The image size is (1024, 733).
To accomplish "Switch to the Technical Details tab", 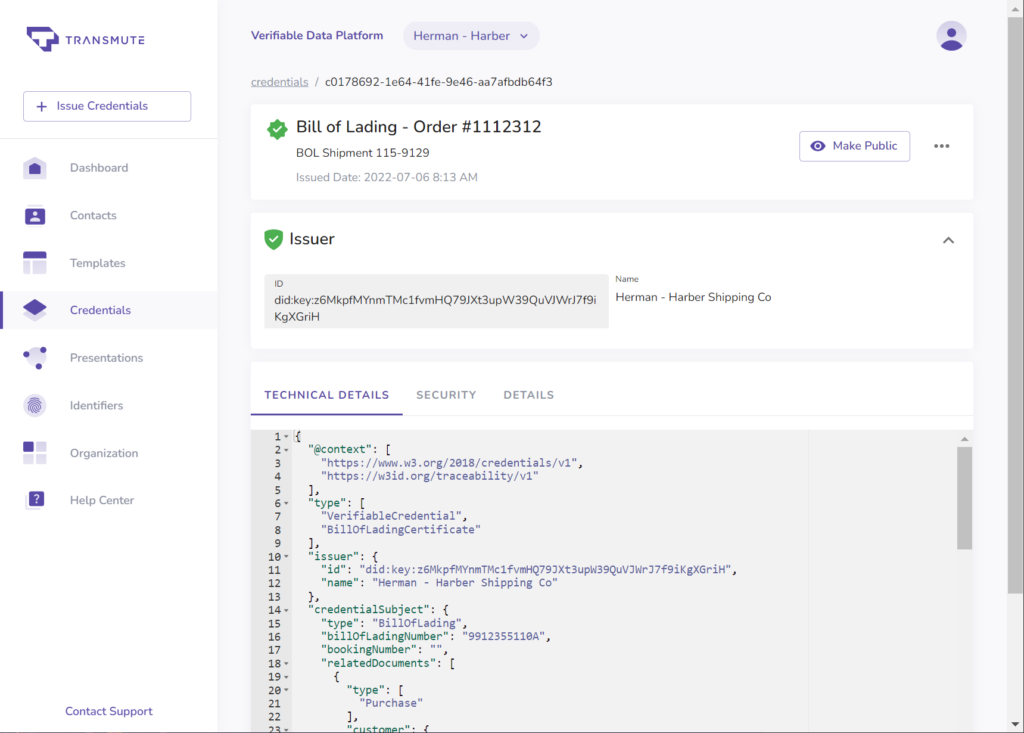I will (327, 395).
